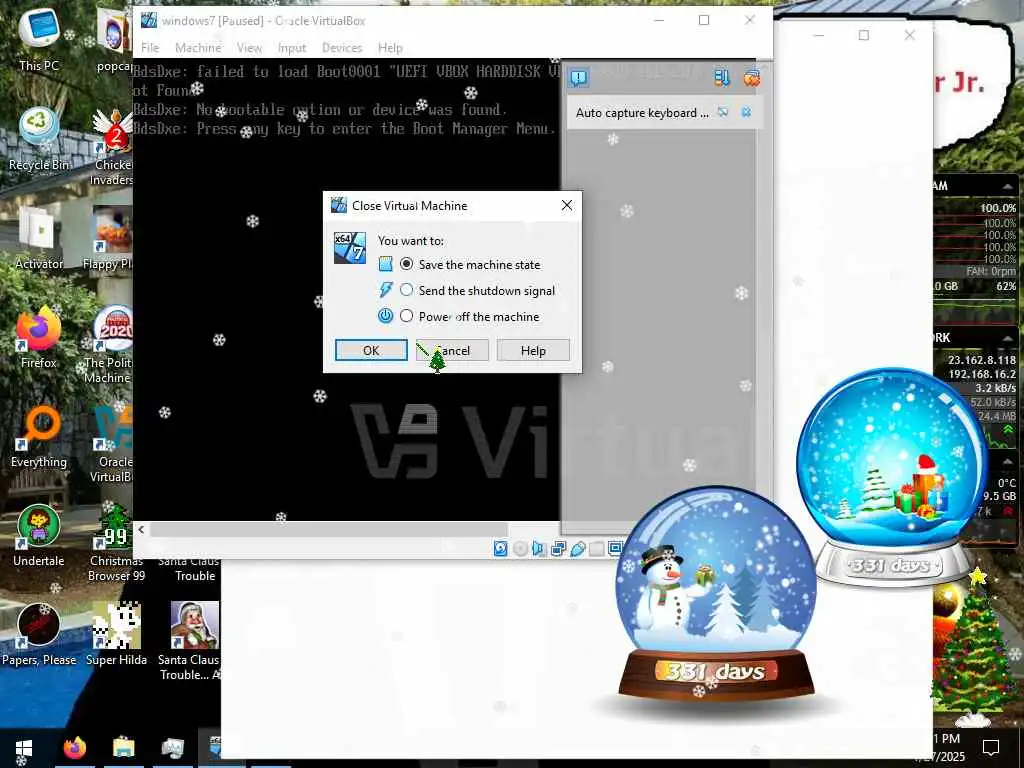
Task: Collapse the RAM section arrow in monitor widget
Action: click(1008, 187)
